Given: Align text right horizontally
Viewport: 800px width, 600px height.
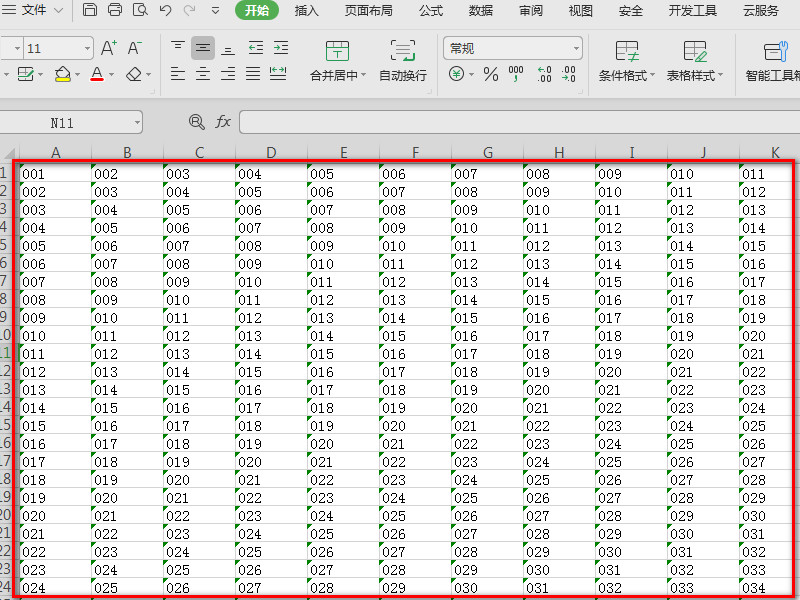Looking at the screenshot, I should [228, 74].
